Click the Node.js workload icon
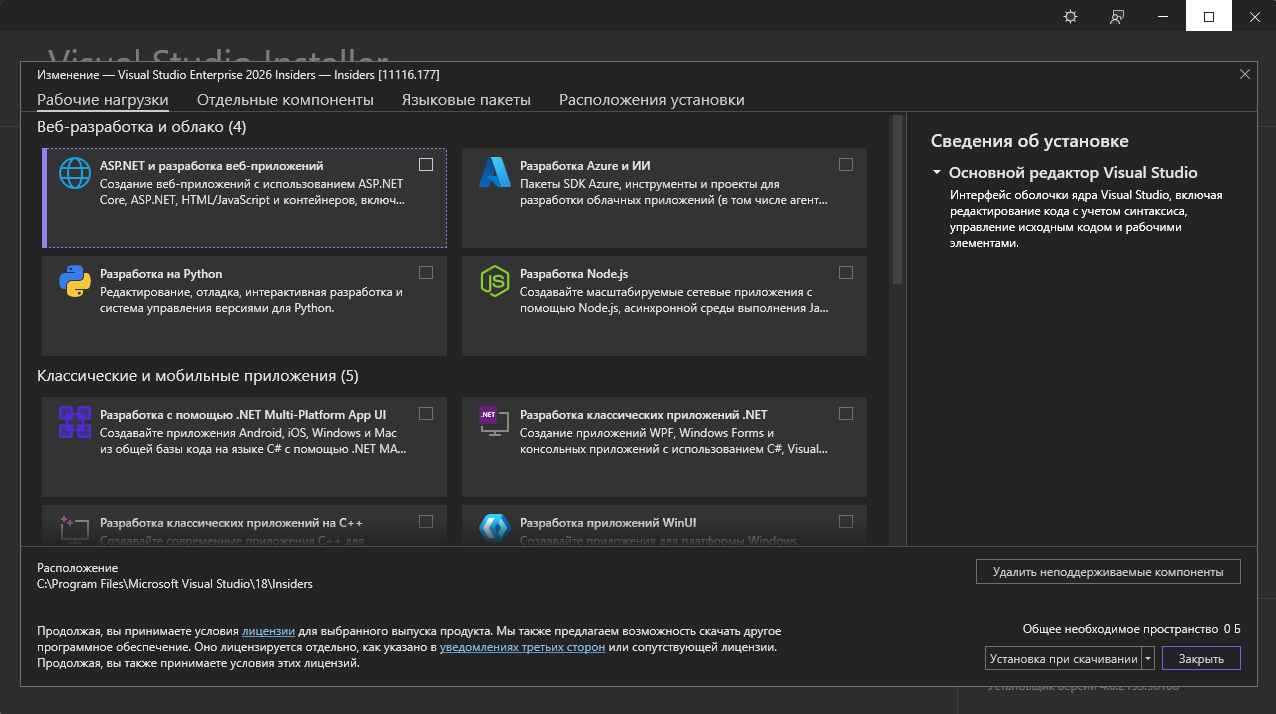This screenshot has width=1276, height=714. coord(495,283)
